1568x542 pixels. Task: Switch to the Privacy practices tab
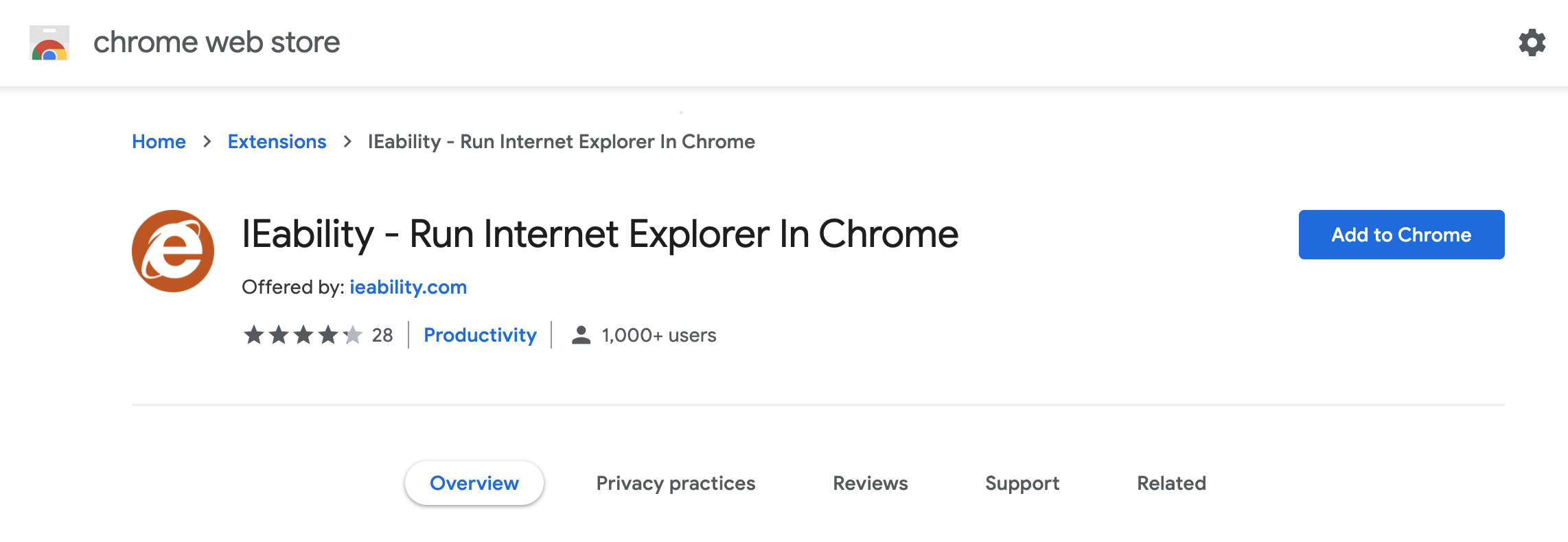click(x=676, y=483)
